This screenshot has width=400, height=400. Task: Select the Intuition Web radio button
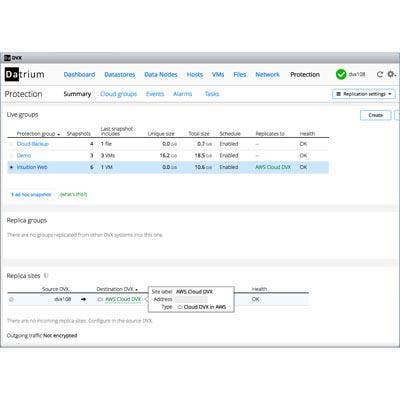point(11,167)
